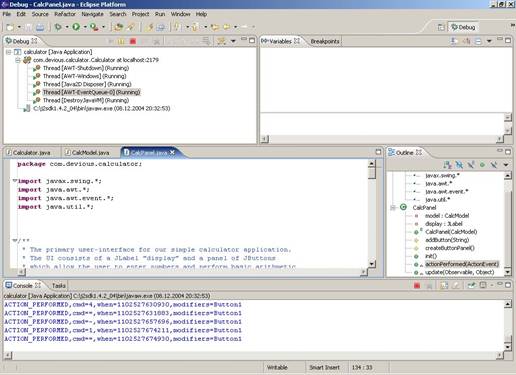Viewport: 516px width, 375px height.
Task: Select 'display : JLabel' field in Outline
Action: click(x=444, y=224)
